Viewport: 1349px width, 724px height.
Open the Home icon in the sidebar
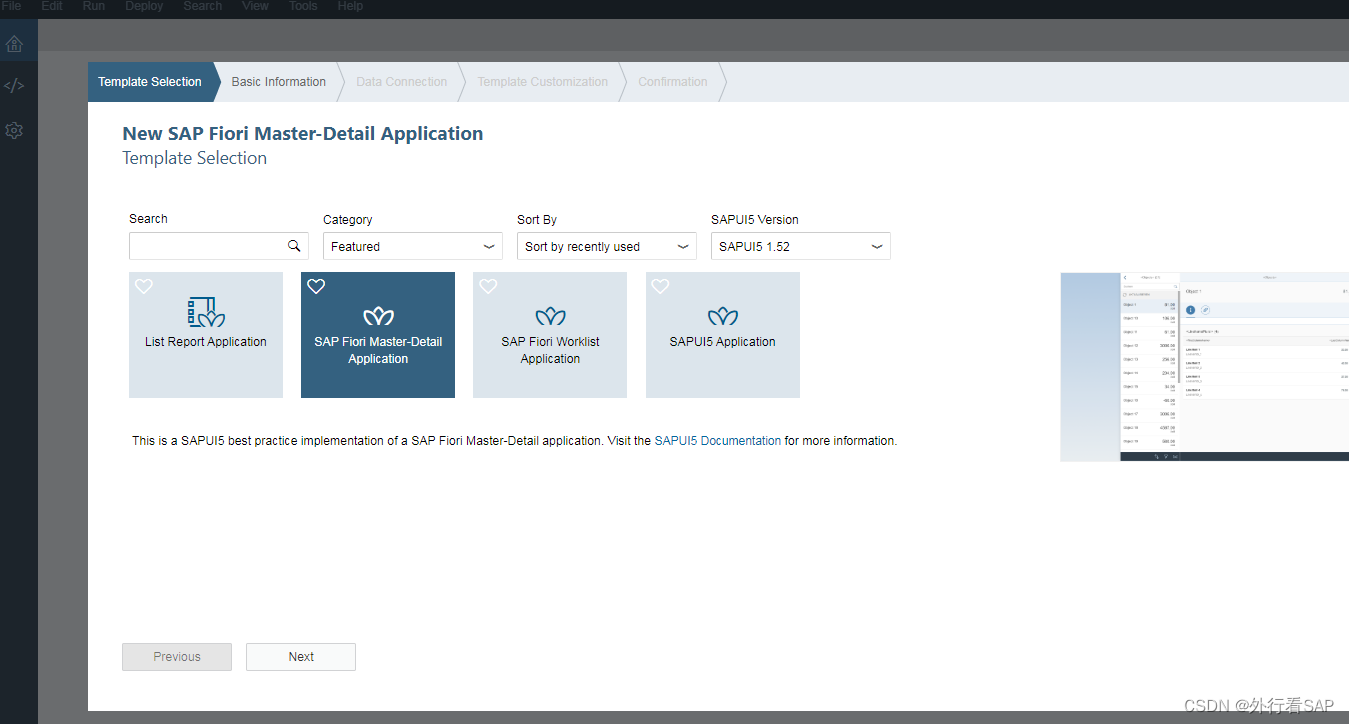click(x=14, y=44)
